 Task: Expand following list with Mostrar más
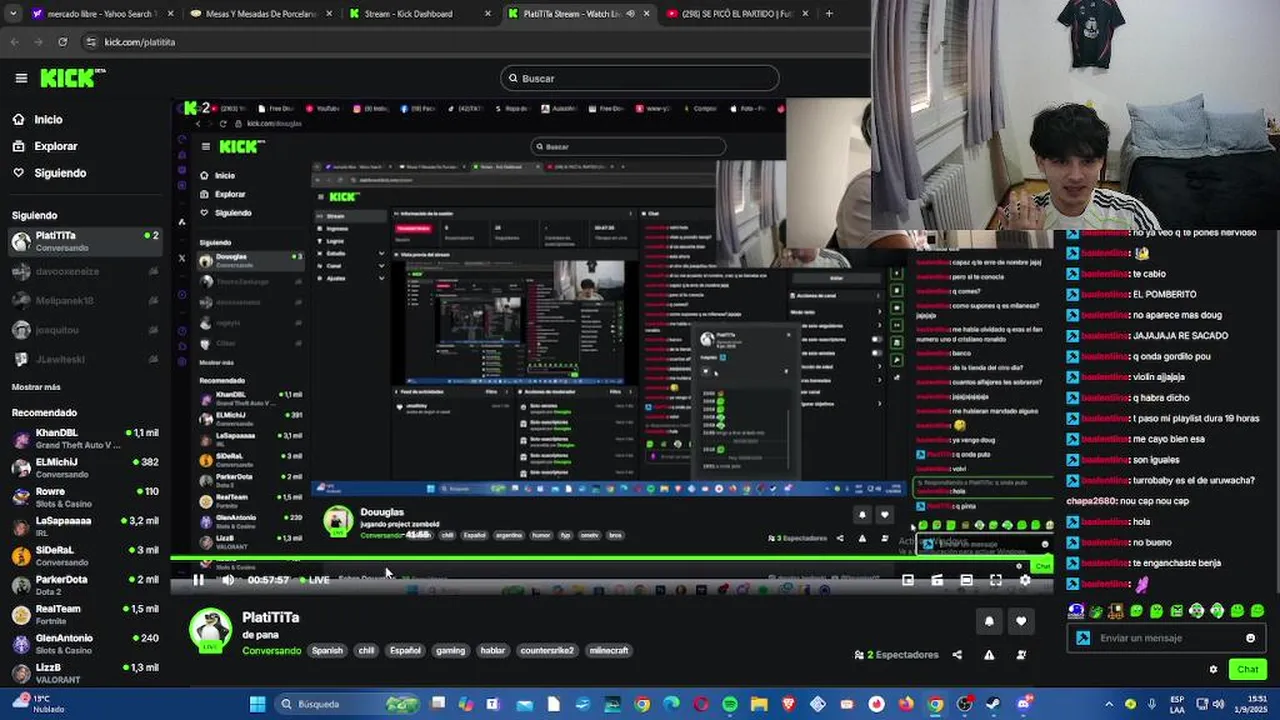[x=36, y=387]
